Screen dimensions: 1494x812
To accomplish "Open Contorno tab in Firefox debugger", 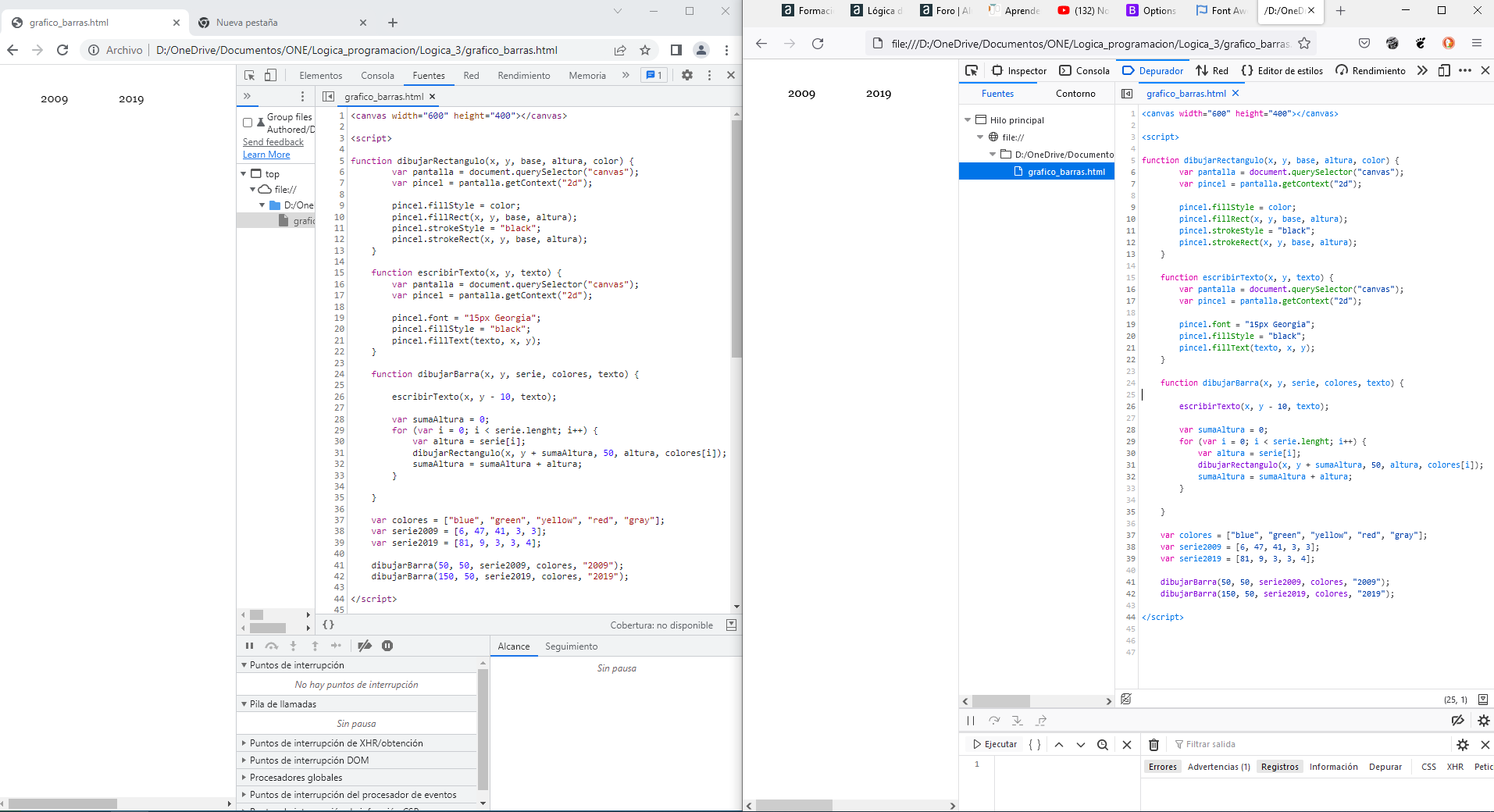I will [x=1075, y=94].
